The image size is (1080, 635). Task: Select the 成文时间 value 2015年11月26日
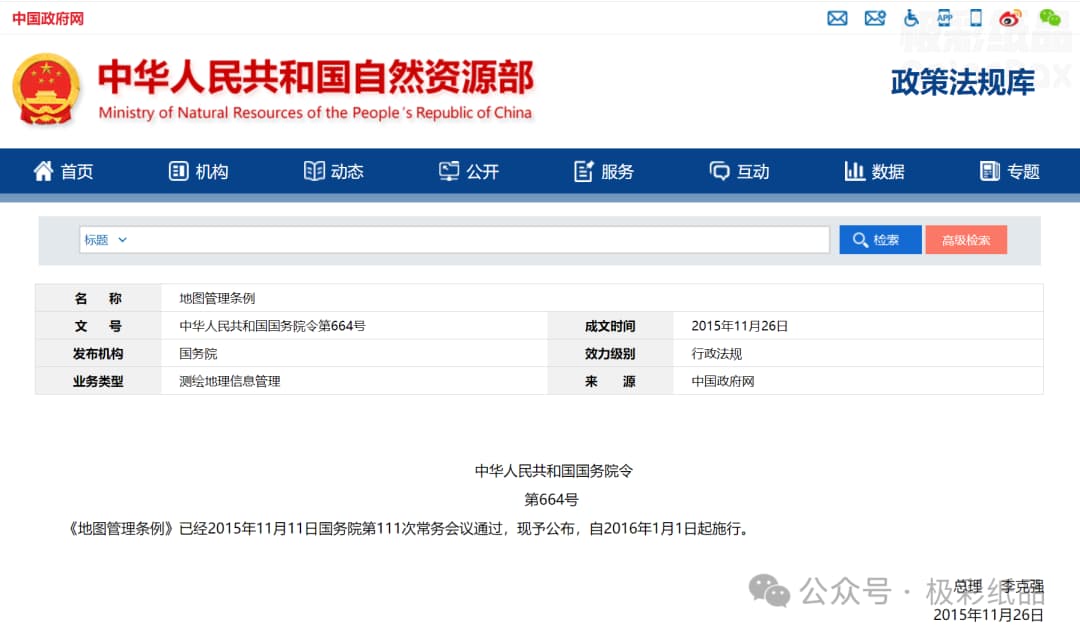(x=739, y=326)
